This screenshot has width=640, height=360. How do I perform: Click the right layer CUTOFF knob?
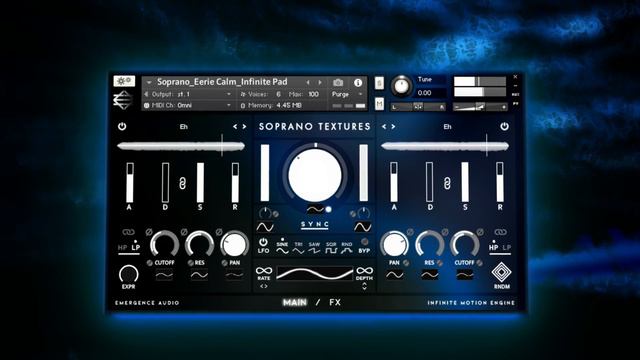(464, 244)
